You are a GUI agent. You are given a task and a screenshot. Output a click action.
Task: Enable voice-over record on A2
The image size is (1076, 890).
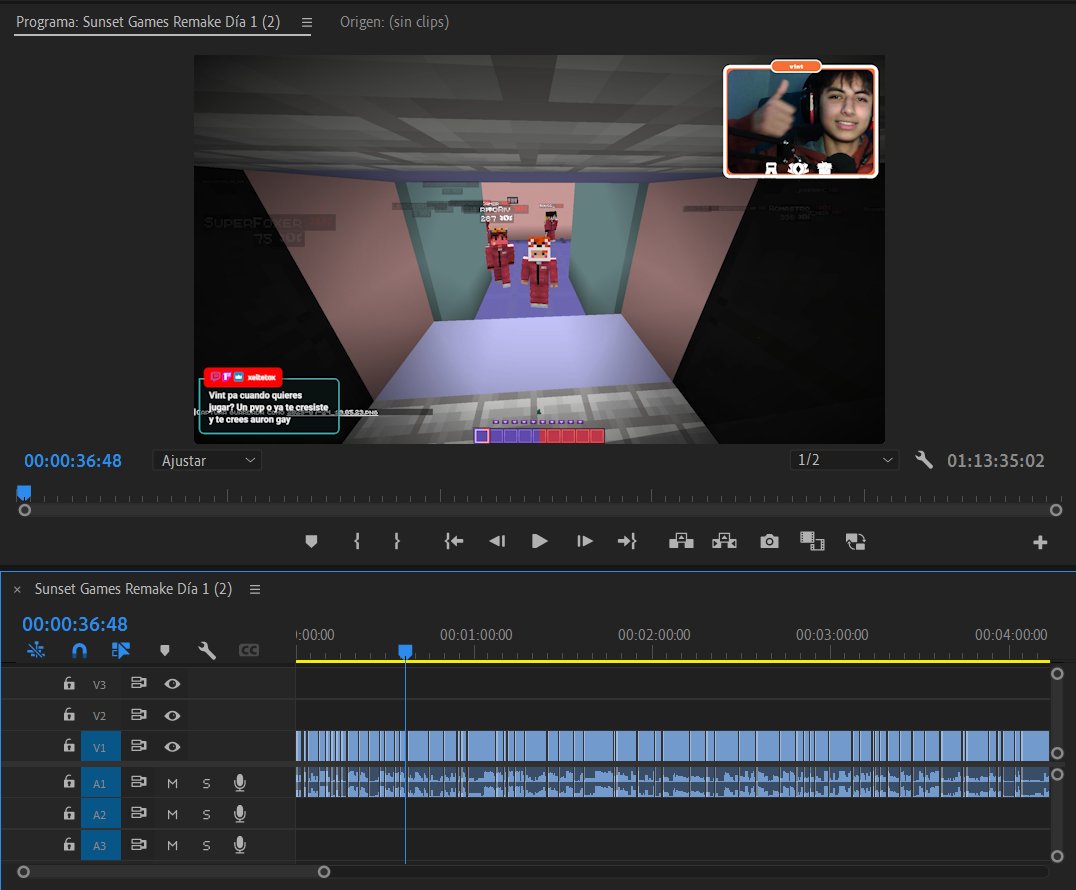[x=239, y=814]
